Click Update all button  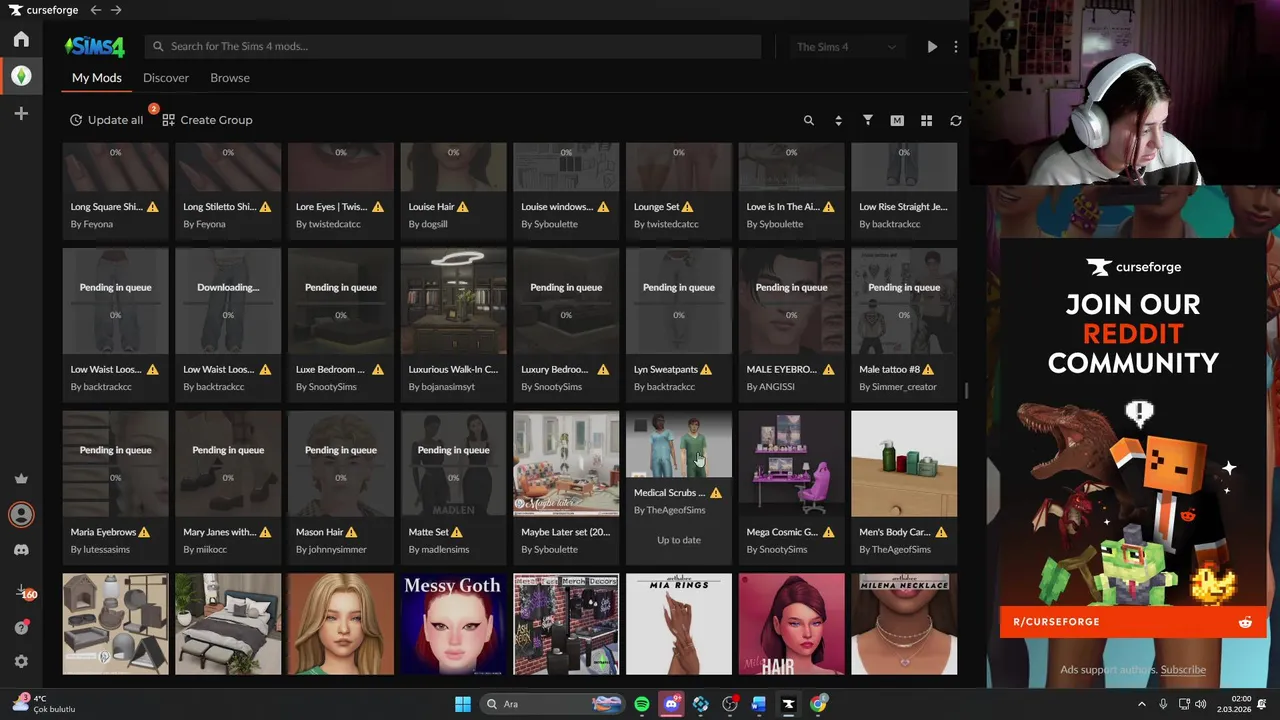[107, 120]
